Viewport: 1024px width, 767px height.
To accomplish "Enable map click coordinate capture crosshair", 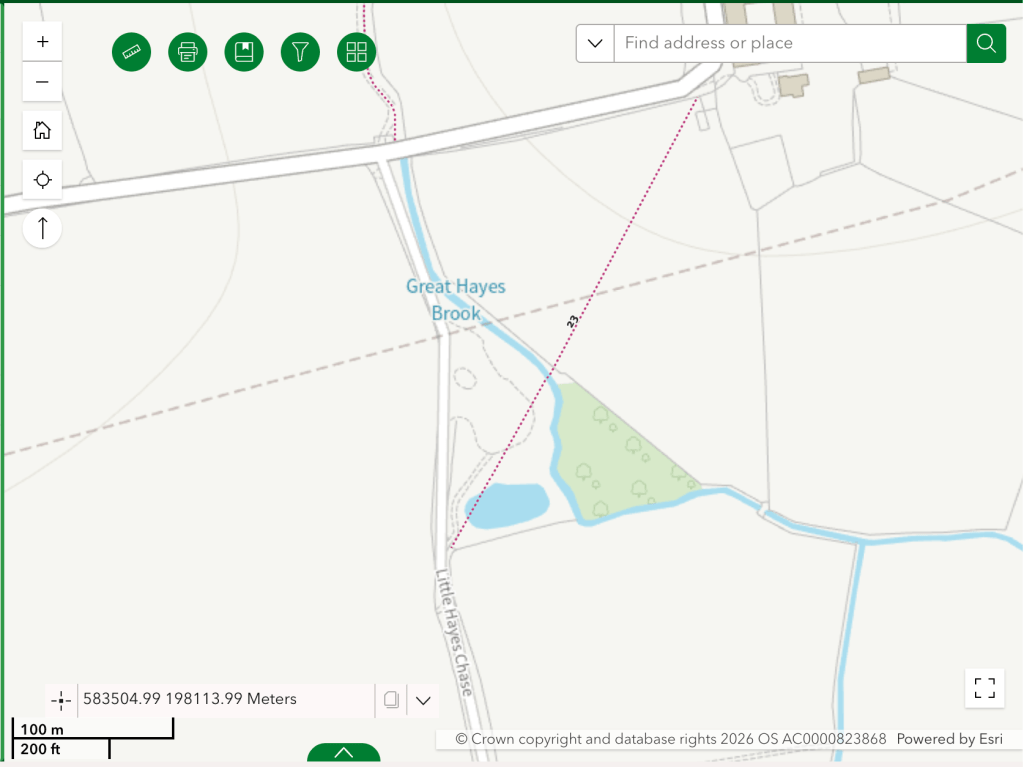I will click(x=61, y=700).
